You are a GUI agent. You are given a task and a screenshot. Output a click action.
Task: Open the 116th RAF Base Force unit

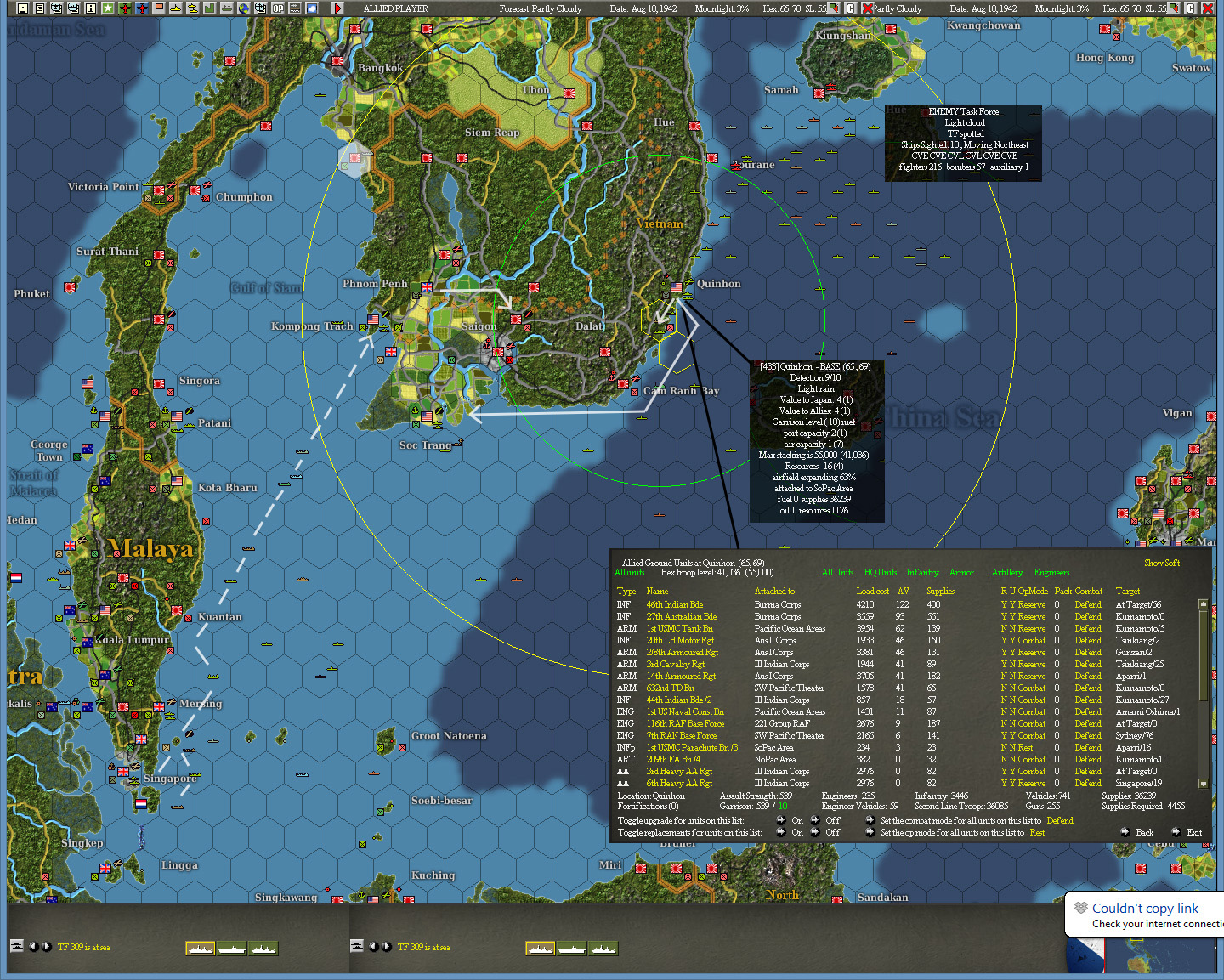tap(685, 724)
